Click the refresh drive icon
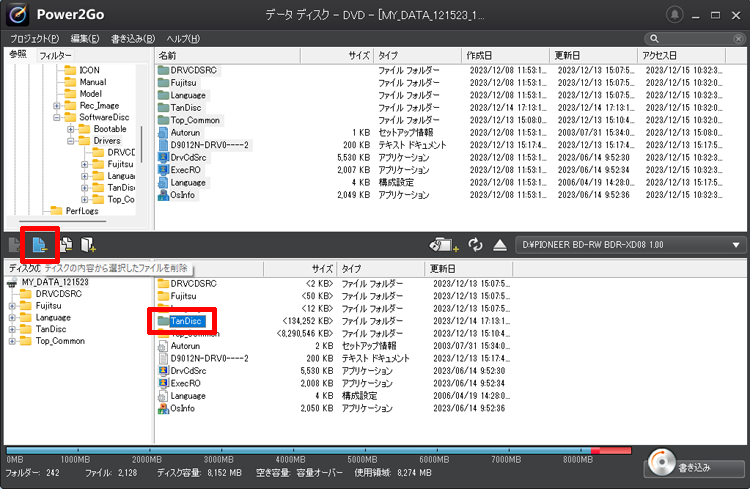 [475, 245]
